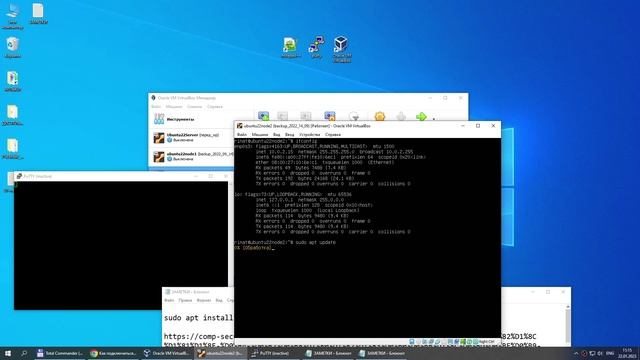
Task: Open Ввод menu in the ubuntu22node2 VM window
Action: [289, 134]
